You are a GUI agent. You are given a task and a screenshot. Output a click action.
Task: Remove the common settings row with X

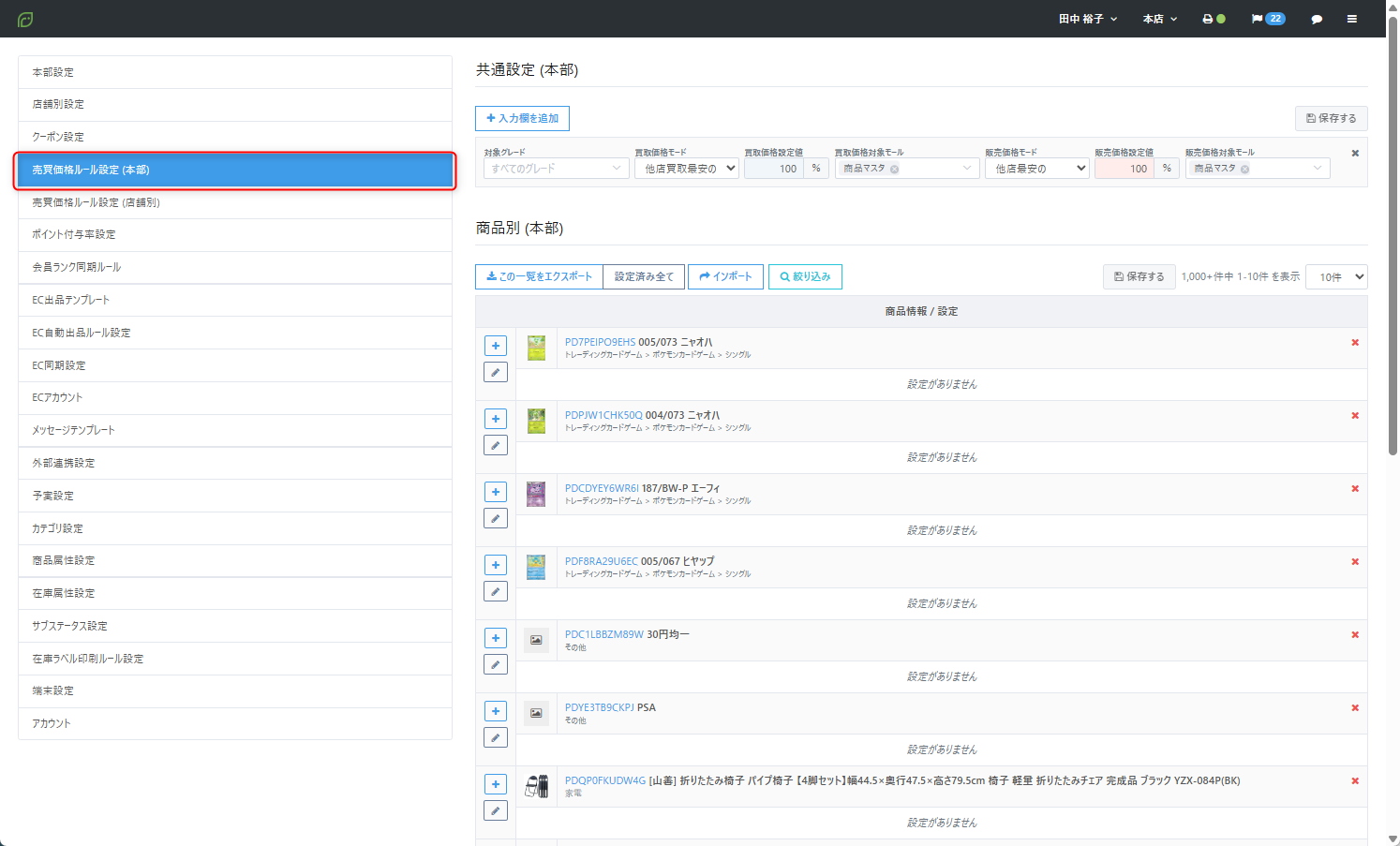(x=1354, y=153)
